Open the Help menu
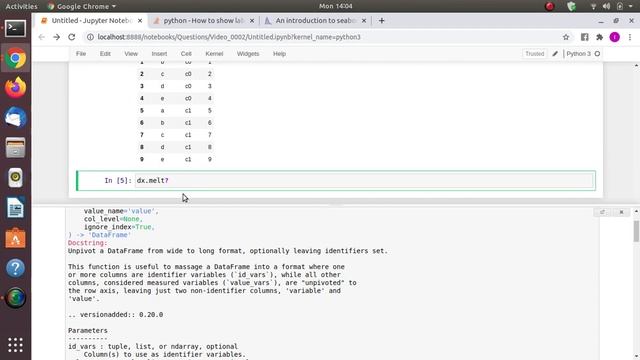The image size is (640, 360). click(279, 54)
